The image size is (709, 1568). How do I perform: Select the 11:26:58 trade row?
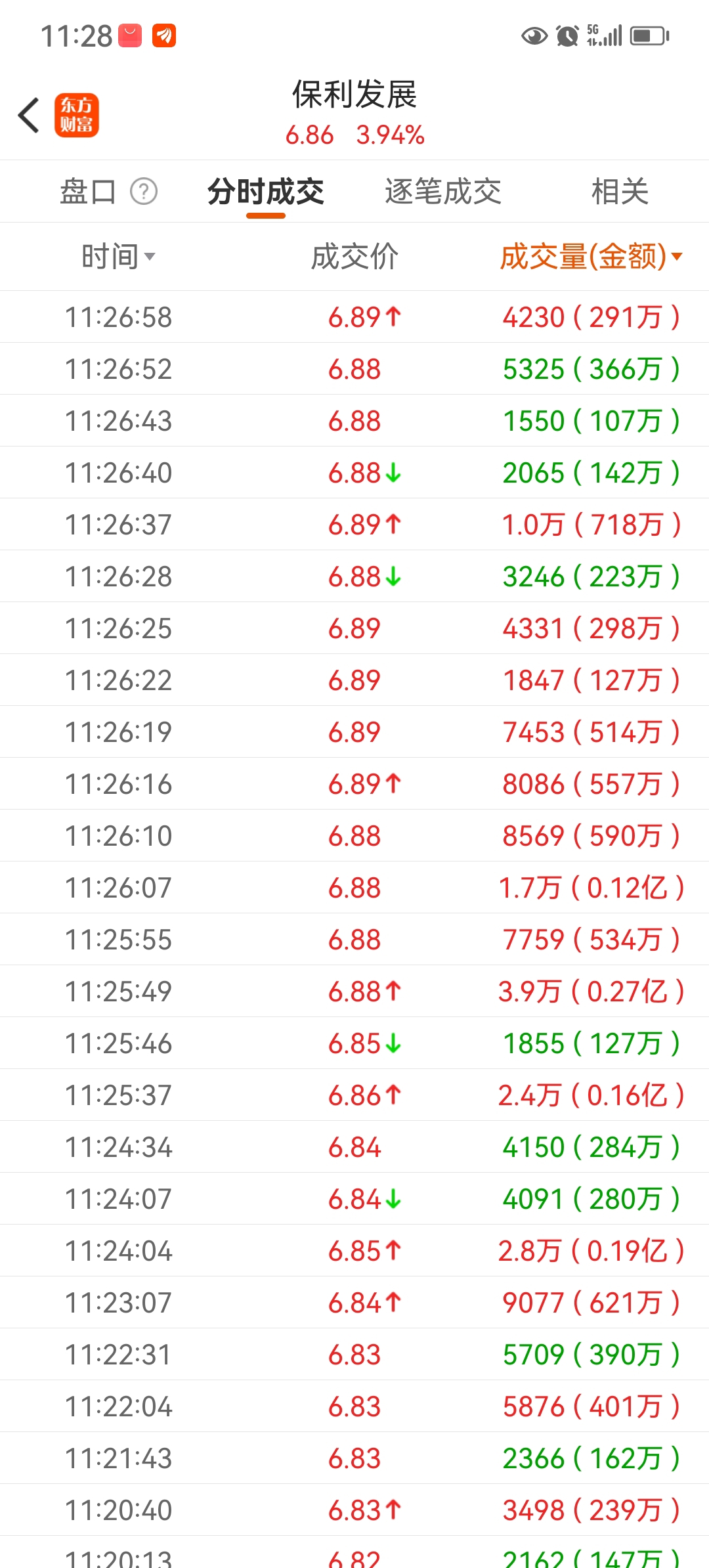[x=354, y=317]
